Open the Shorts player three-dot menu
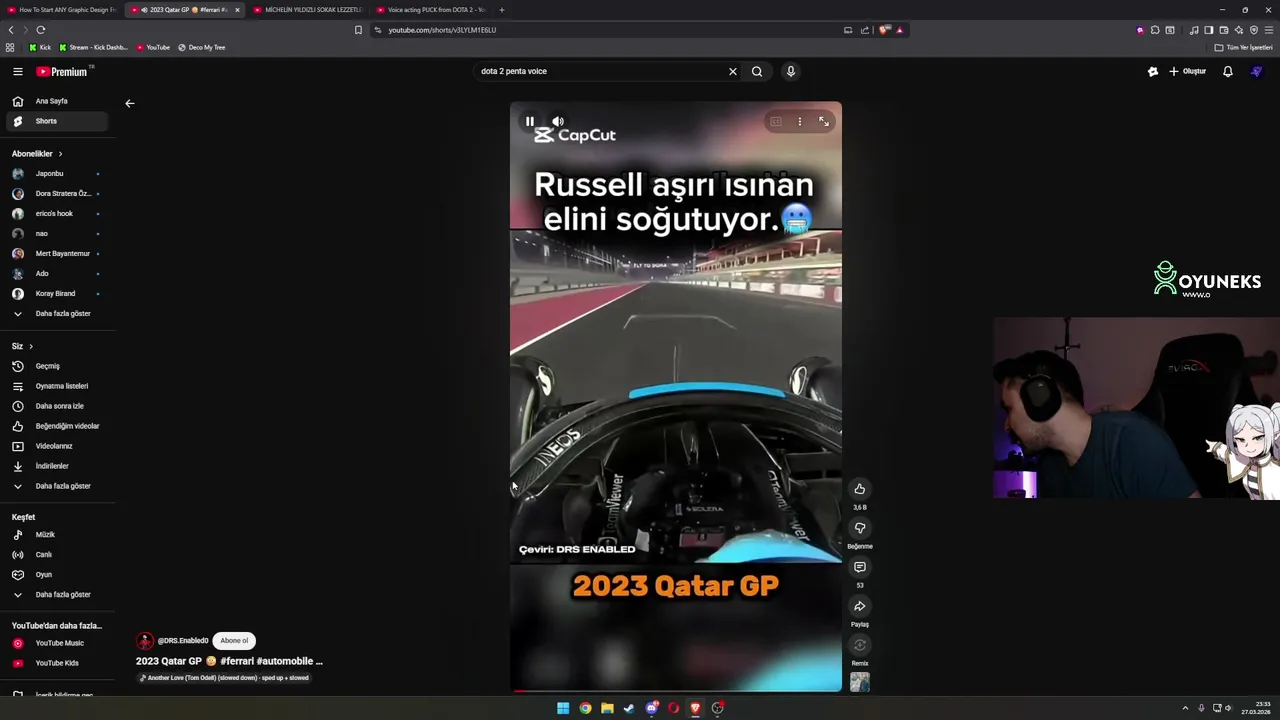Screen dimensions: 1280x720 coord(800,121)
